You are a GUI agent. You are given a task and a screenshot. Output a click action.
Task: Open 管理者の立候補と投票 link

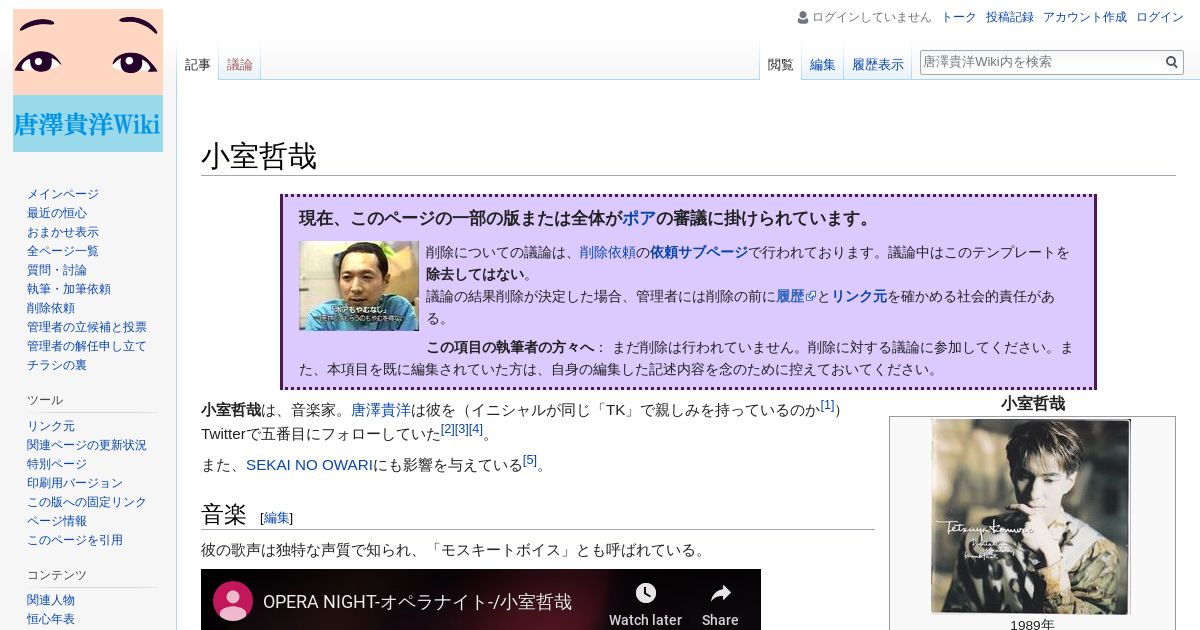click(x=87, y=327)
